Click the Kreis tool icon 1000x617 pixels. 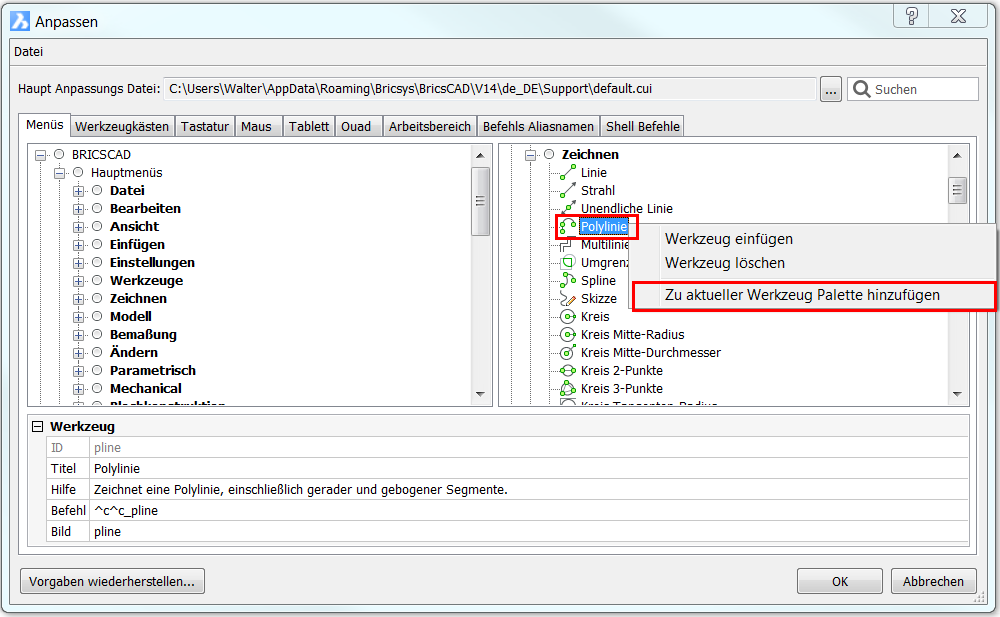(x=568, y=316)
